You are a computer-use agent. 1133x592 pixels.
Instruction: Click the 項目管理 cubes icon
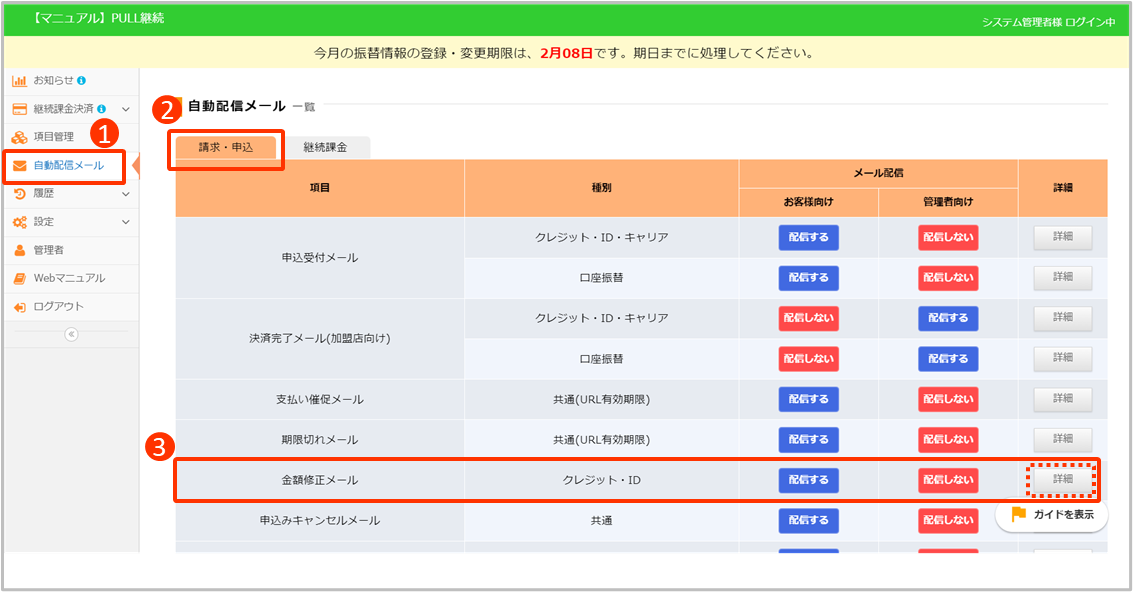pos(19,137)
